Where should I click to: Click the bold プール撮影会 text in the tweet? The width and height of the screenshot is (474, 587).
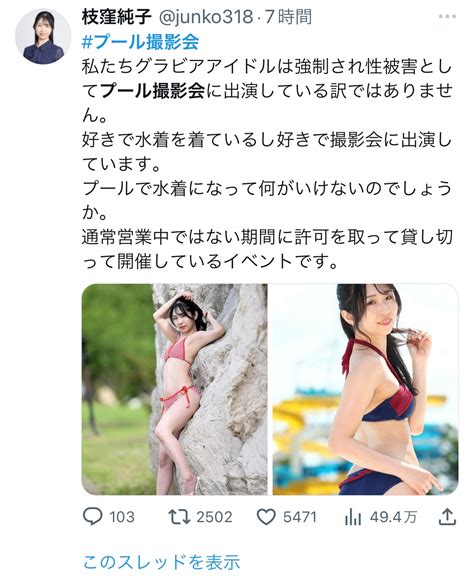[x=153, y=91]
